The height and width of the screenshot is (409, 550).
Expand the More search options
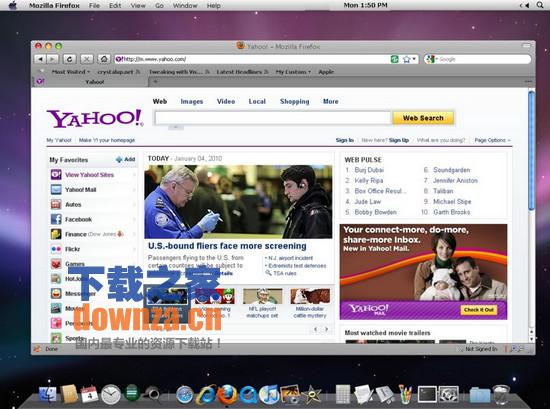[330, 101]
